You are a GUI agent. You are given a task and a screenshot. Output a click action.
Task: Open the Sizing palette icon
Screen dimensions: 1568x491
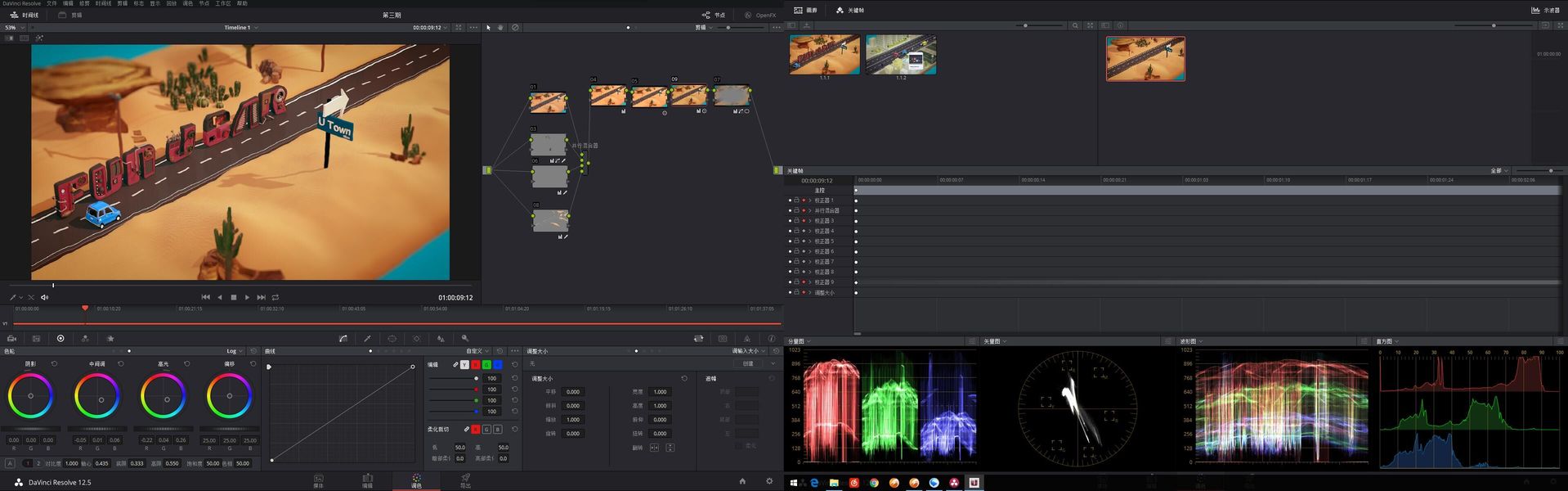tap(699, 338)
